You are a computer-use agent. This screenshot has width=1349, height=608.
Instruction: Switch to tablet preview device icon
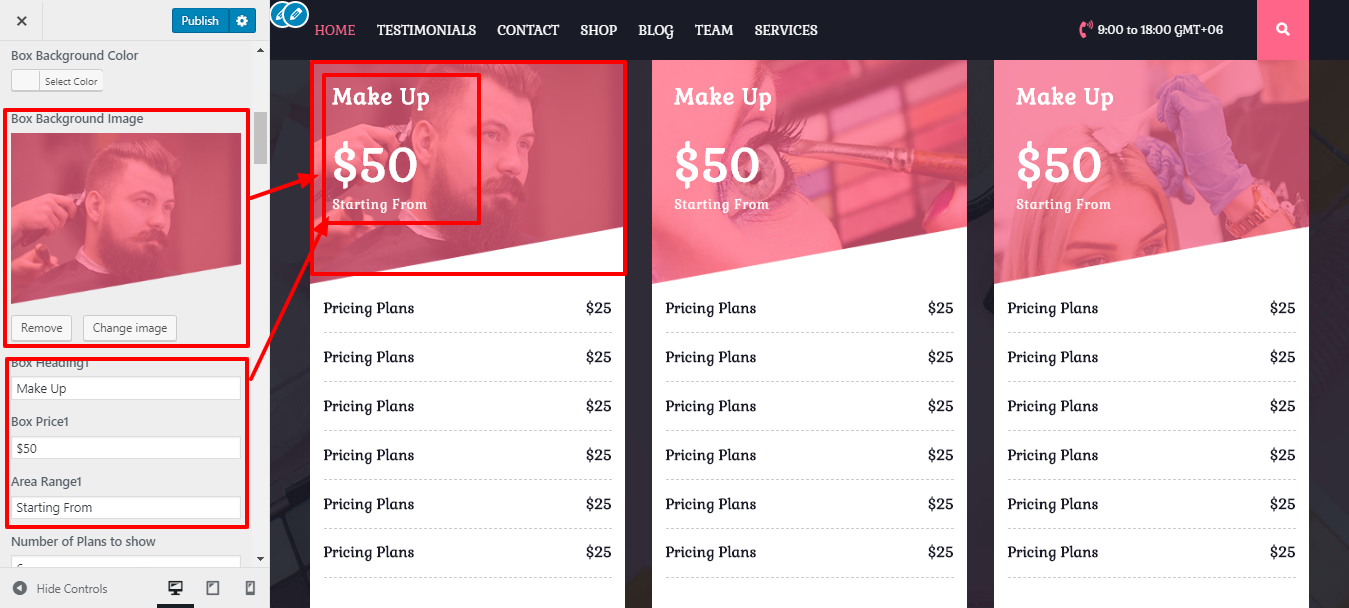(x=213, y=588)
